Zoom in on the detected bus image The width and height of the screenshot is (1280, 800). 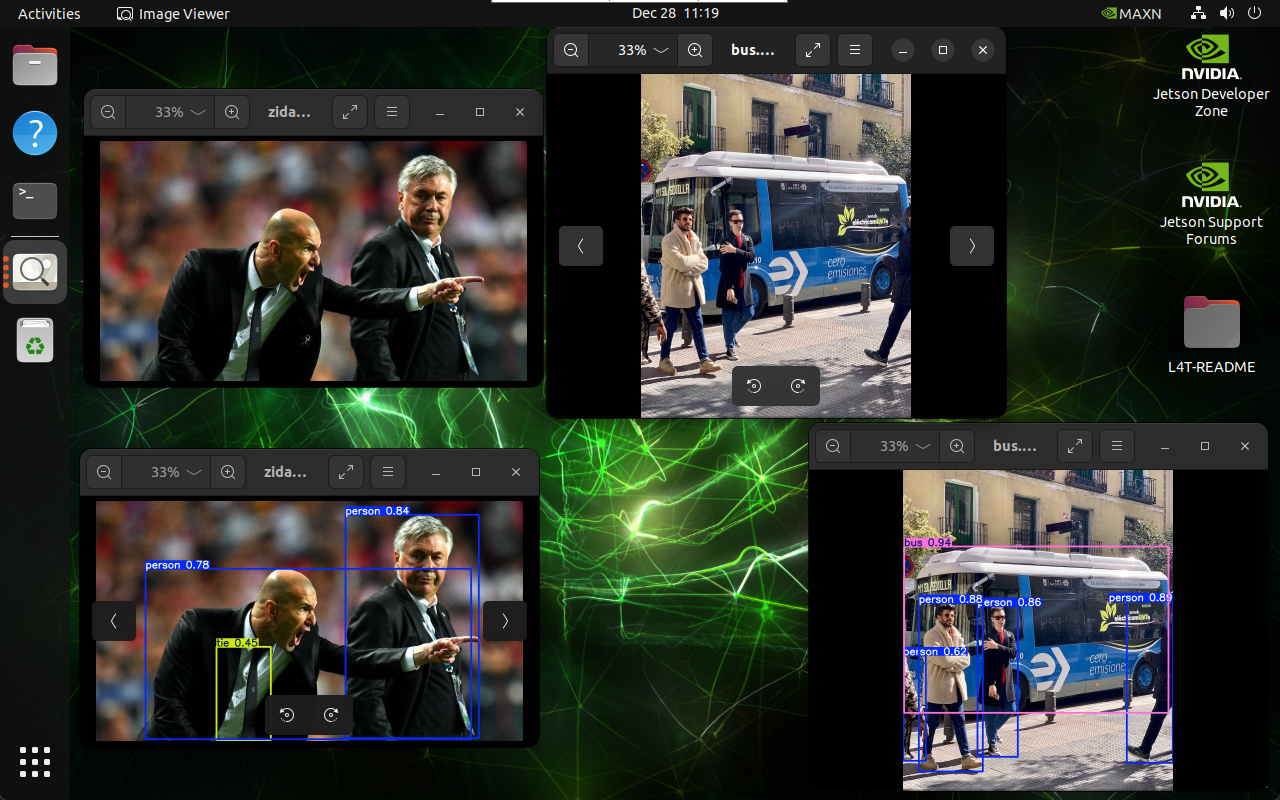coord(957,446)
